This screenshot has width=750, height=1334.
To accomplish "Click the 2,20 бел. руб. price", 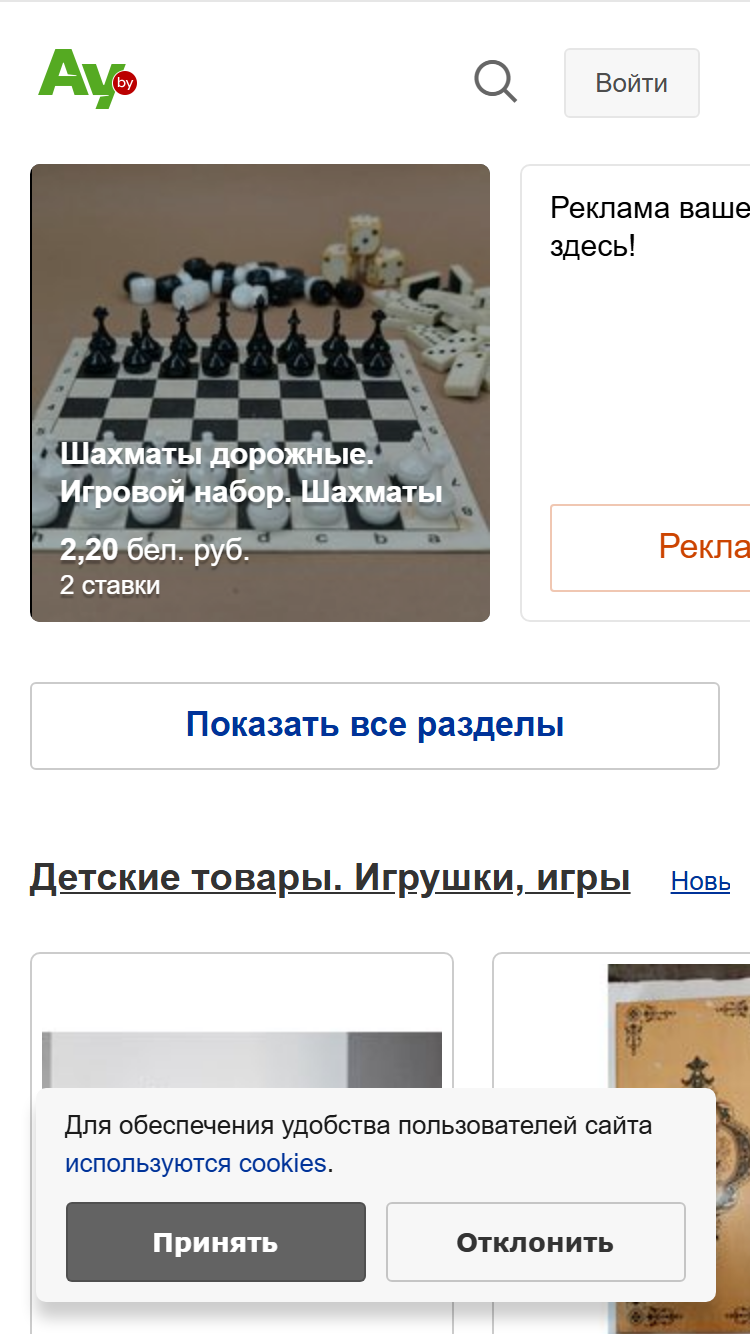I will click(155, 550).
